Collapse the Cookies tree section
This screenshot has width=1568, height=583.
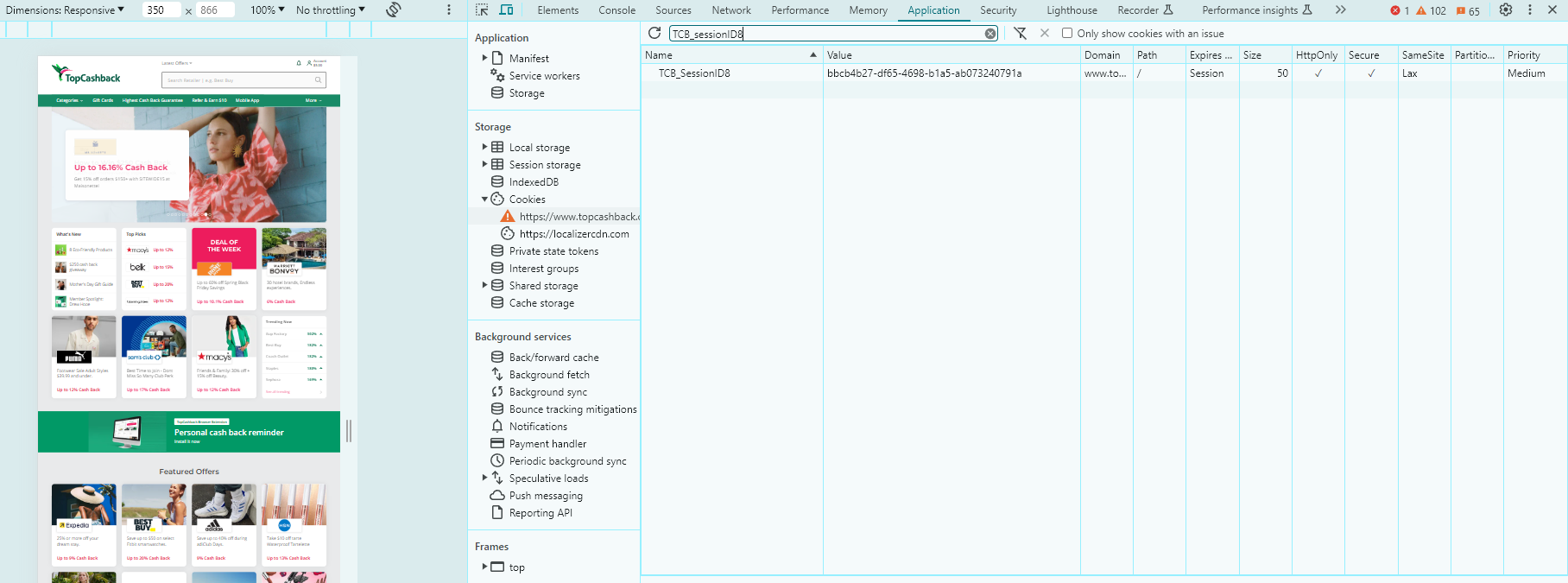(x=484, y=200)
